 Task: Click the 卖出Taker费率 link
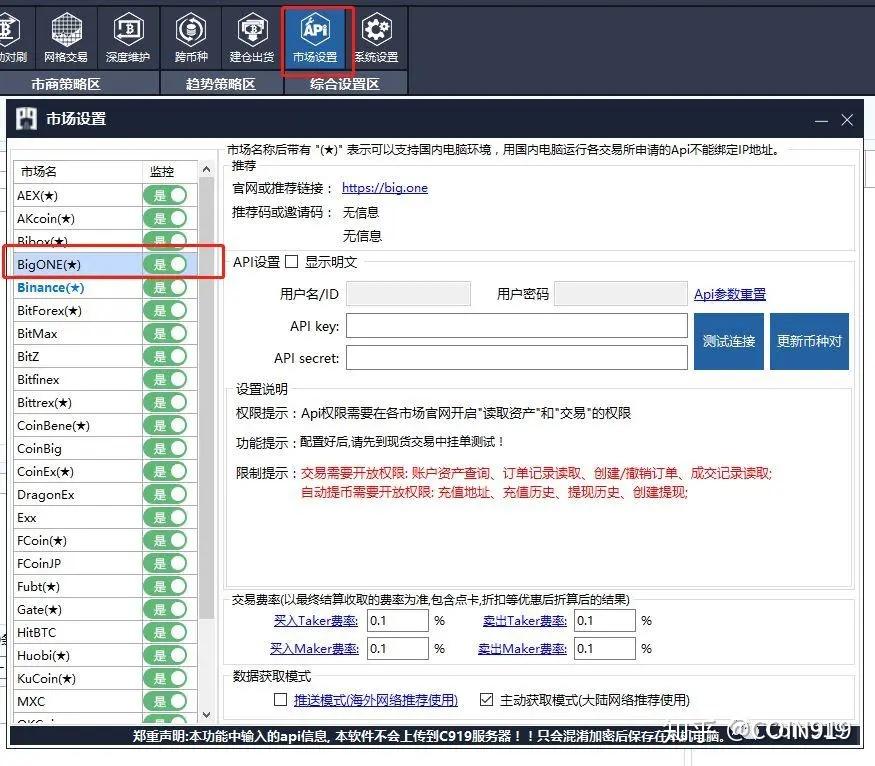(525, 620)
